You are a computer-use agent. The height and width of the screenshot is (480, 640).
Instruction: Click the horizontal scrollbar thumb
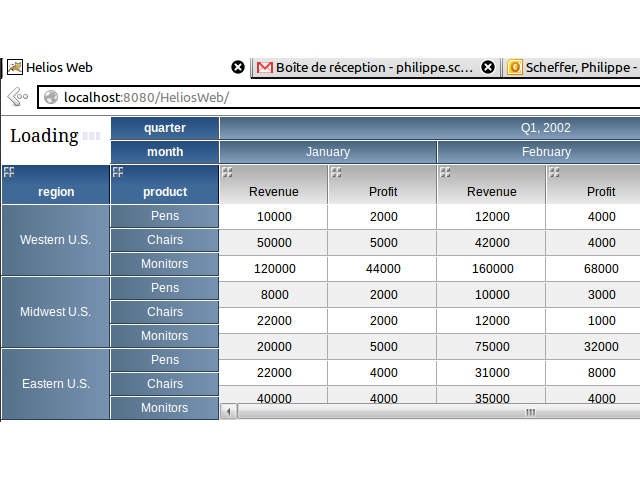[530, 412]
